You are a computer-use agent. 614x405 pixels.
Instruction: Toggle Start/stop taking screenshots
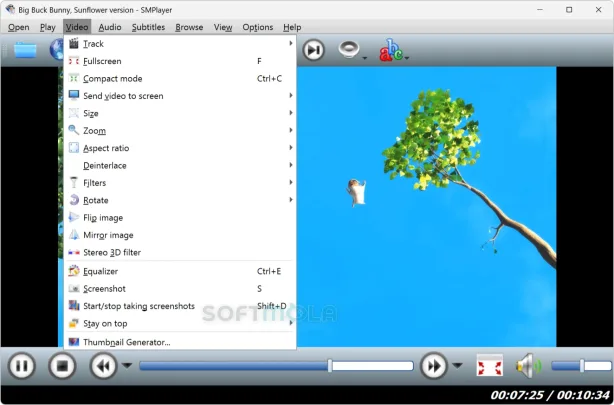click(x=180, y=306)
